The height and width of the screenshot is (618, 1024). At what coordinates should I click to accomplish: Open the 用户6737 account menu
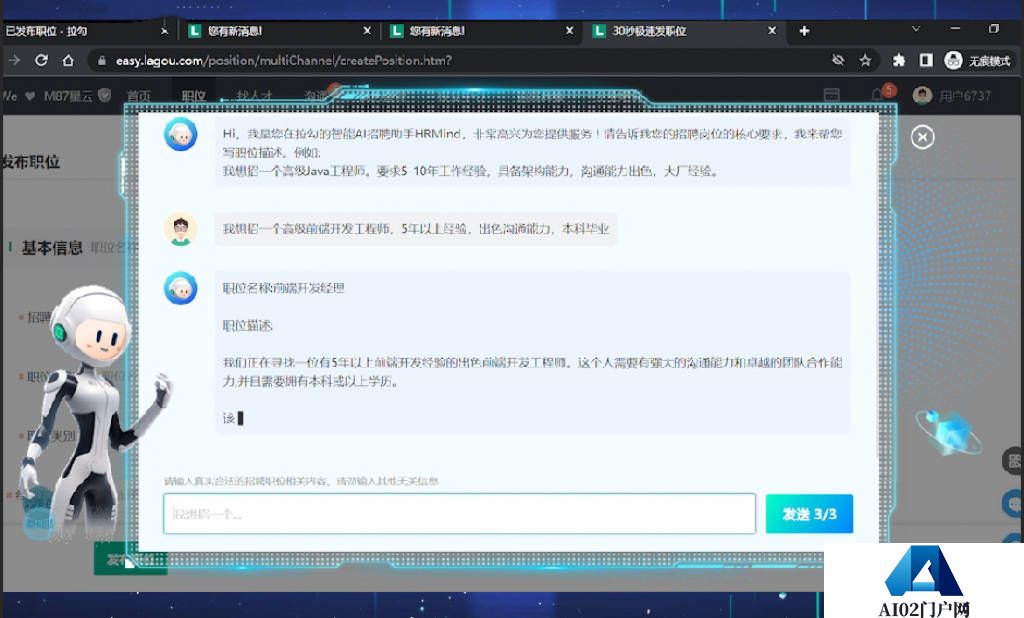[x=952, y=96]
